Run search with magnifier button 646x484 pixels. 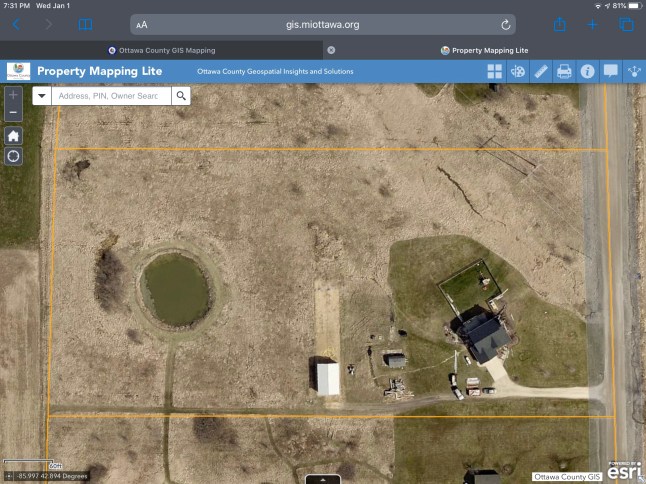181,96
